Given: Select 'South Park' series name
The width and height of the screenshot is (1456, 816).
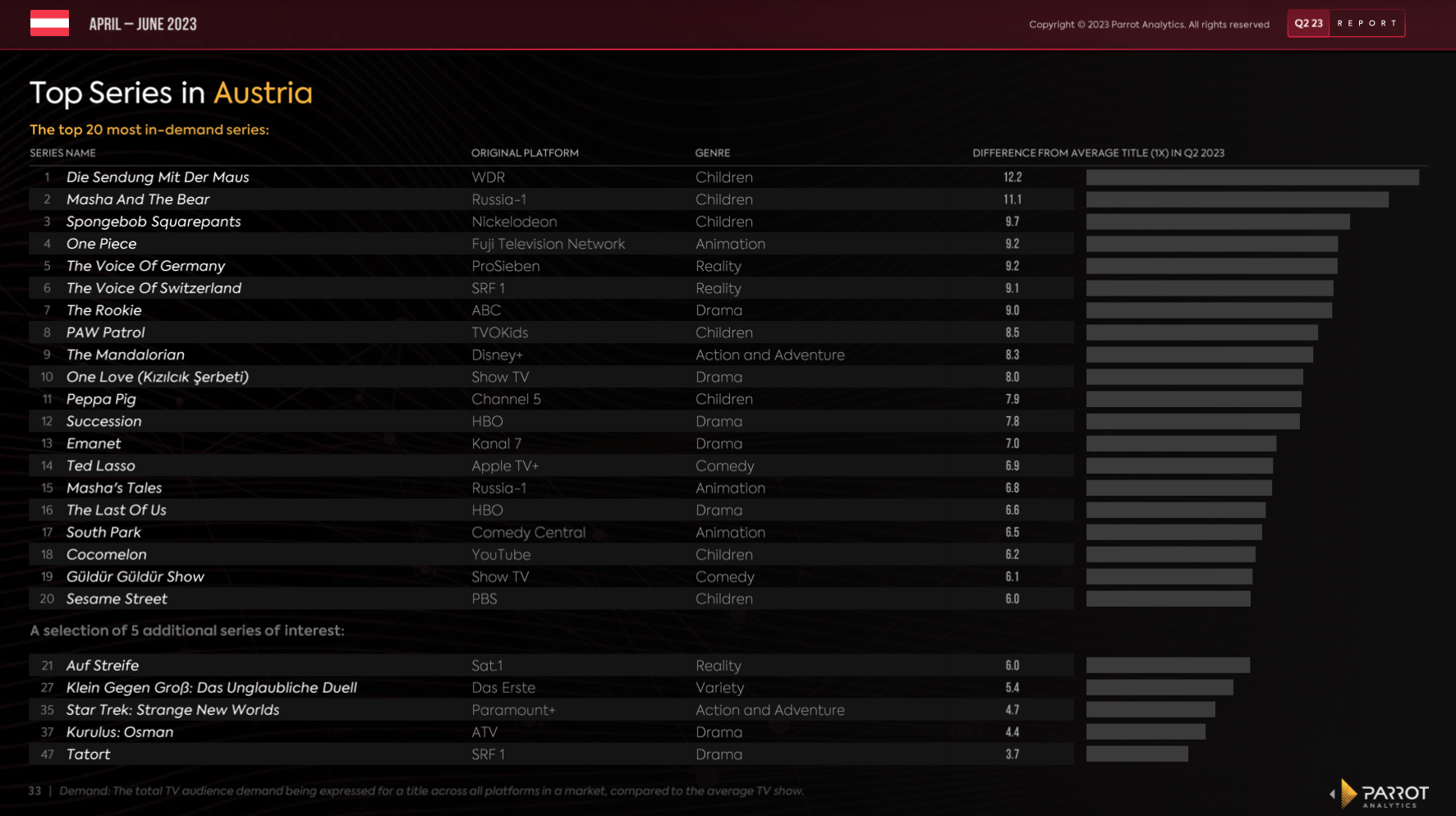Looking at the screenshot, I should pos(103,532).
